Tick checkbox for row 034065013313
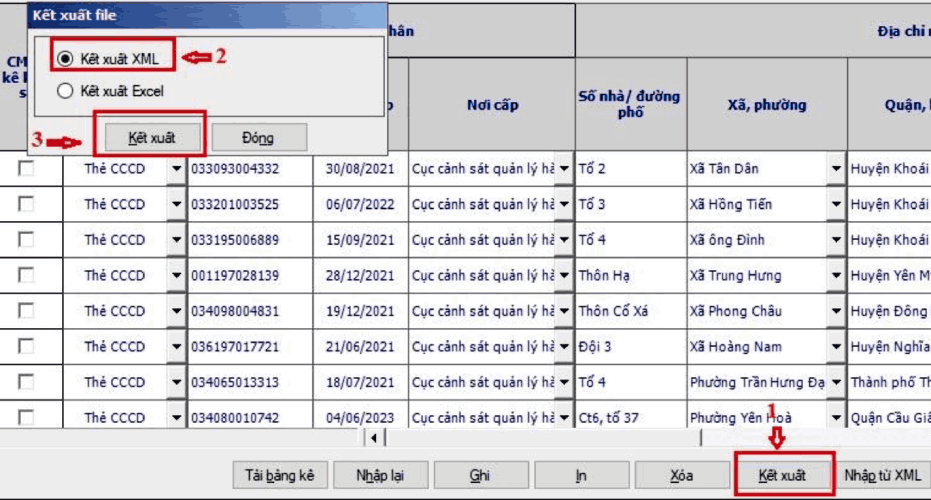Image resolution: width=931 pixels, height=500 pixels. [26, 382]
